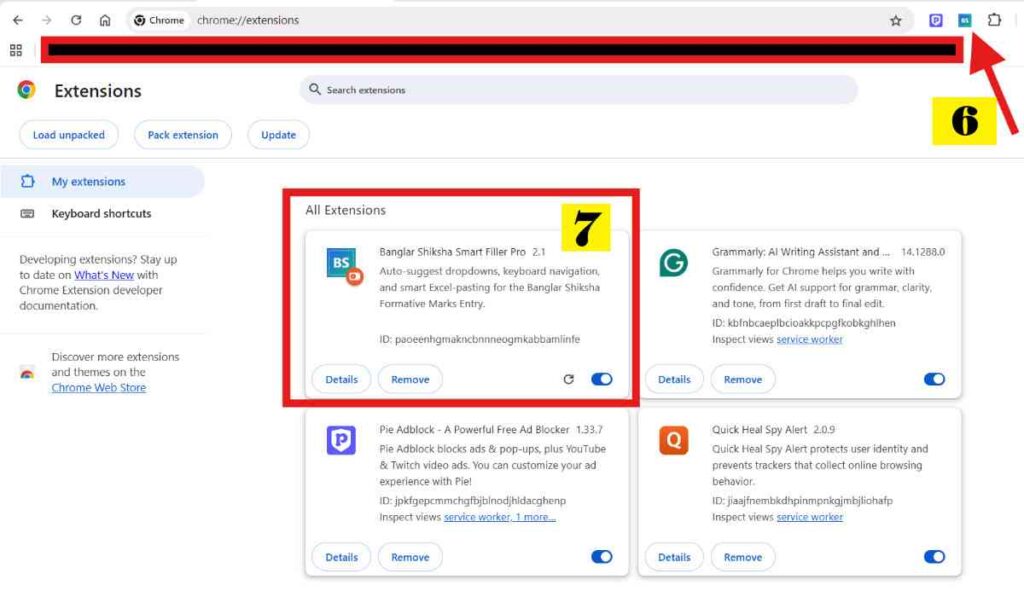Image resolution: width=1024 pixels, height=591 pixels.
Task: Click the Pie Adblock extension title text
Action: coord(474,429)
